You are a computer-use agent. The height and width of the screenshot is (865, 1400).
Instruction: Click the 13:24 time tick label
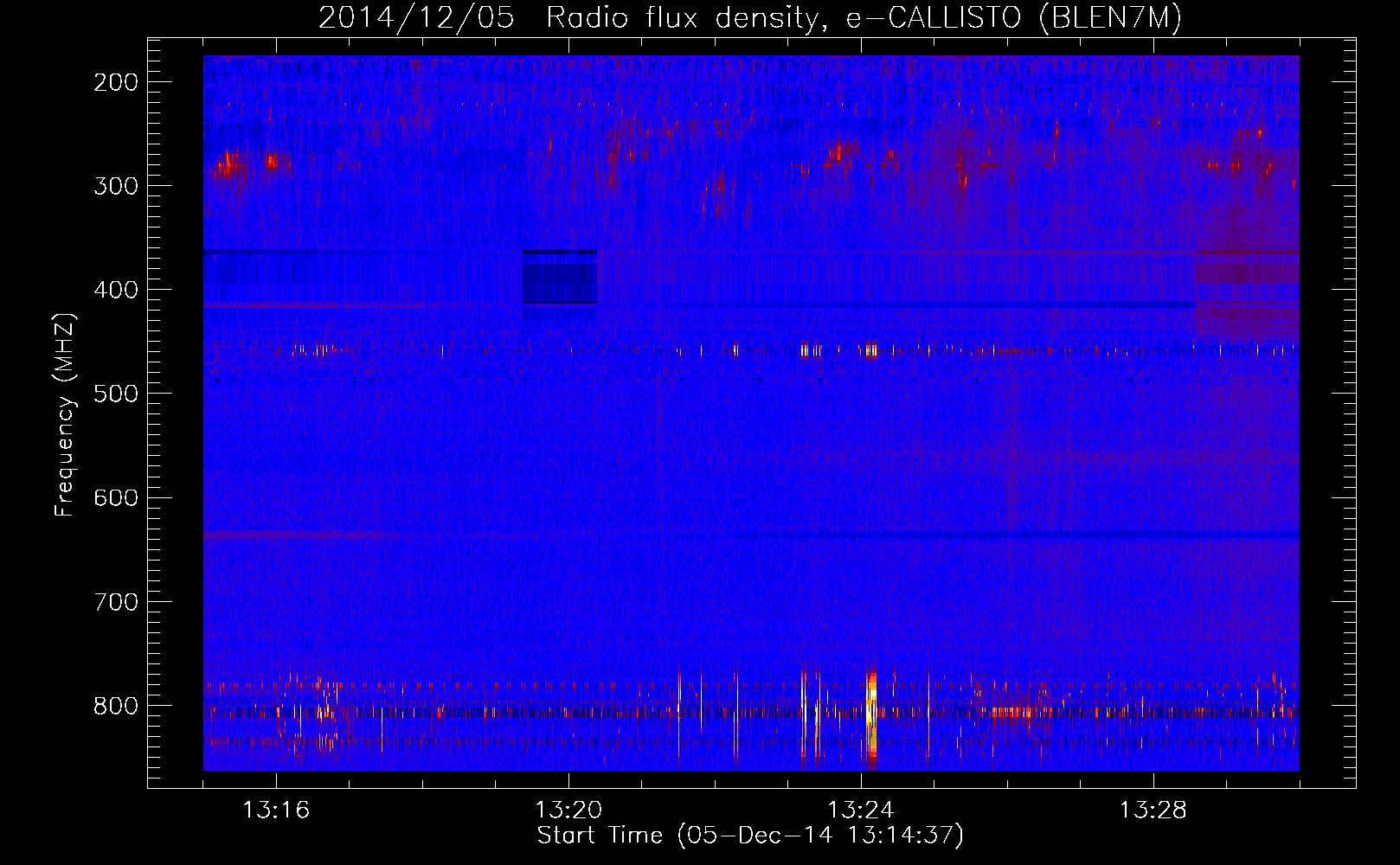tap(861, 811)
